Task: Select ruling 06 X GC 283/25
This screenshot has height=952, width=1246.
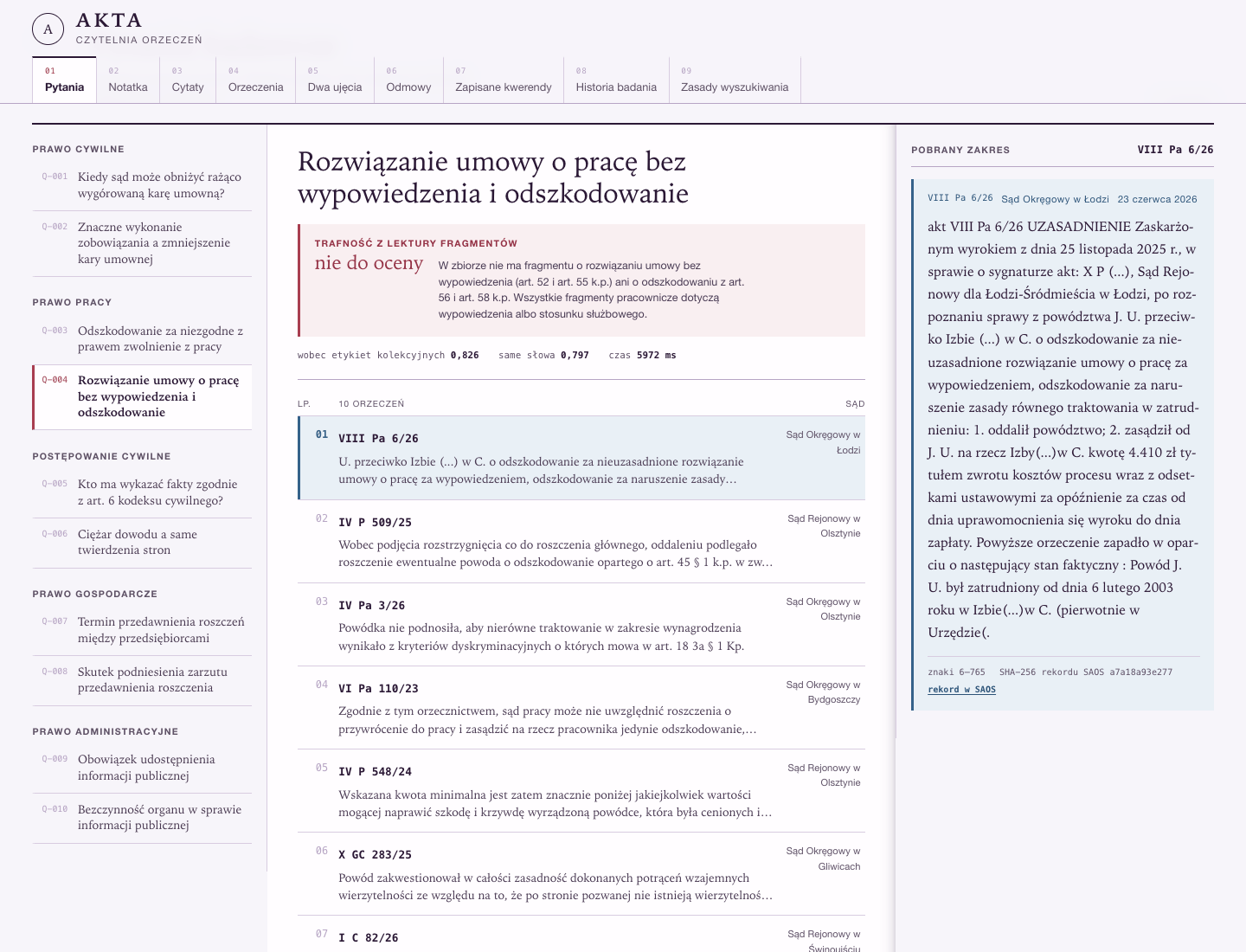Action: click(x=581, y=873)
